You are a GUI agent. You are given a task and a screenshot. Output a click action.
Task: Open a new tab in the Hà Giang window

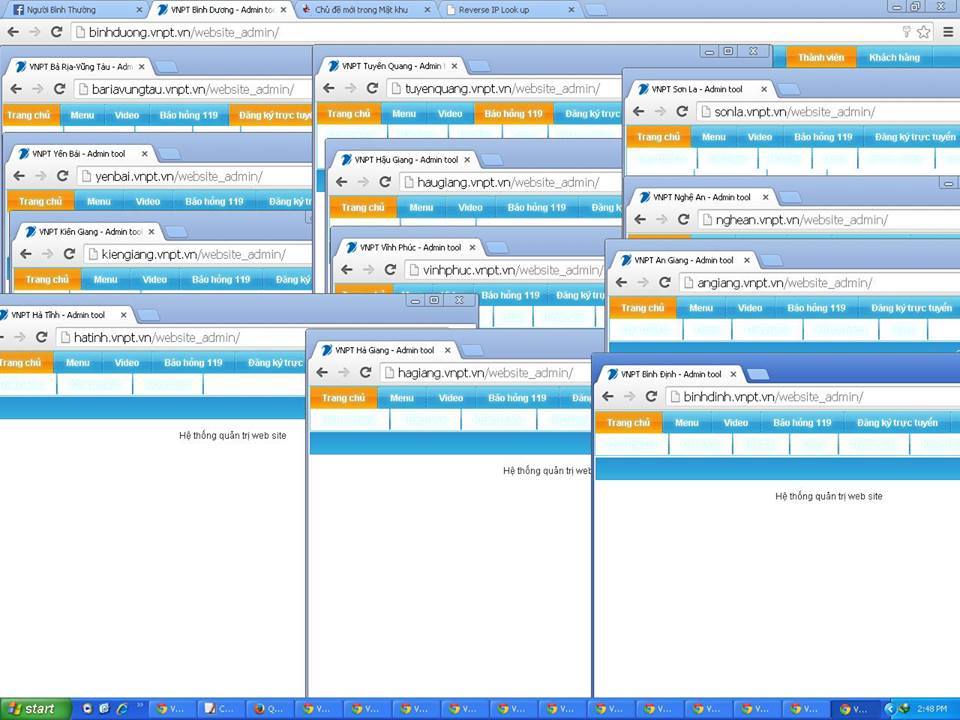tap(471, 350)
